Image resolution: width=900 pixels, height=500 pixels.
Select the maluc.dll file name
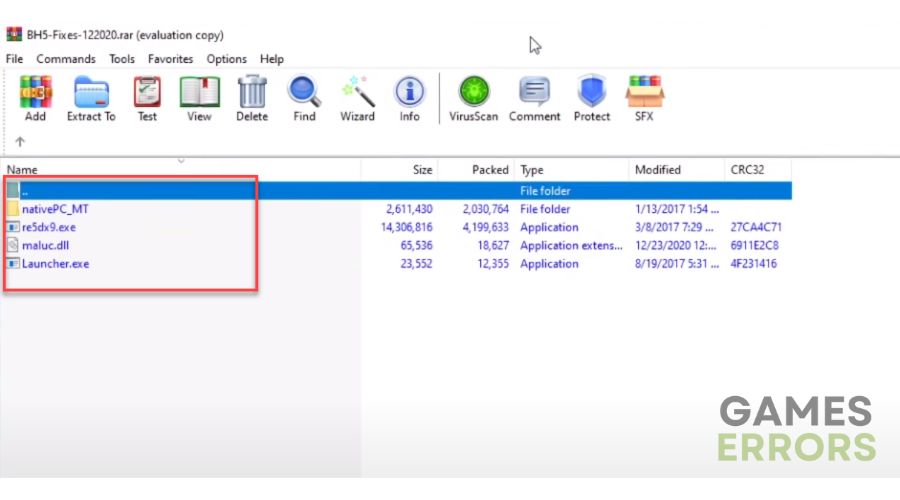click(45, 246)
